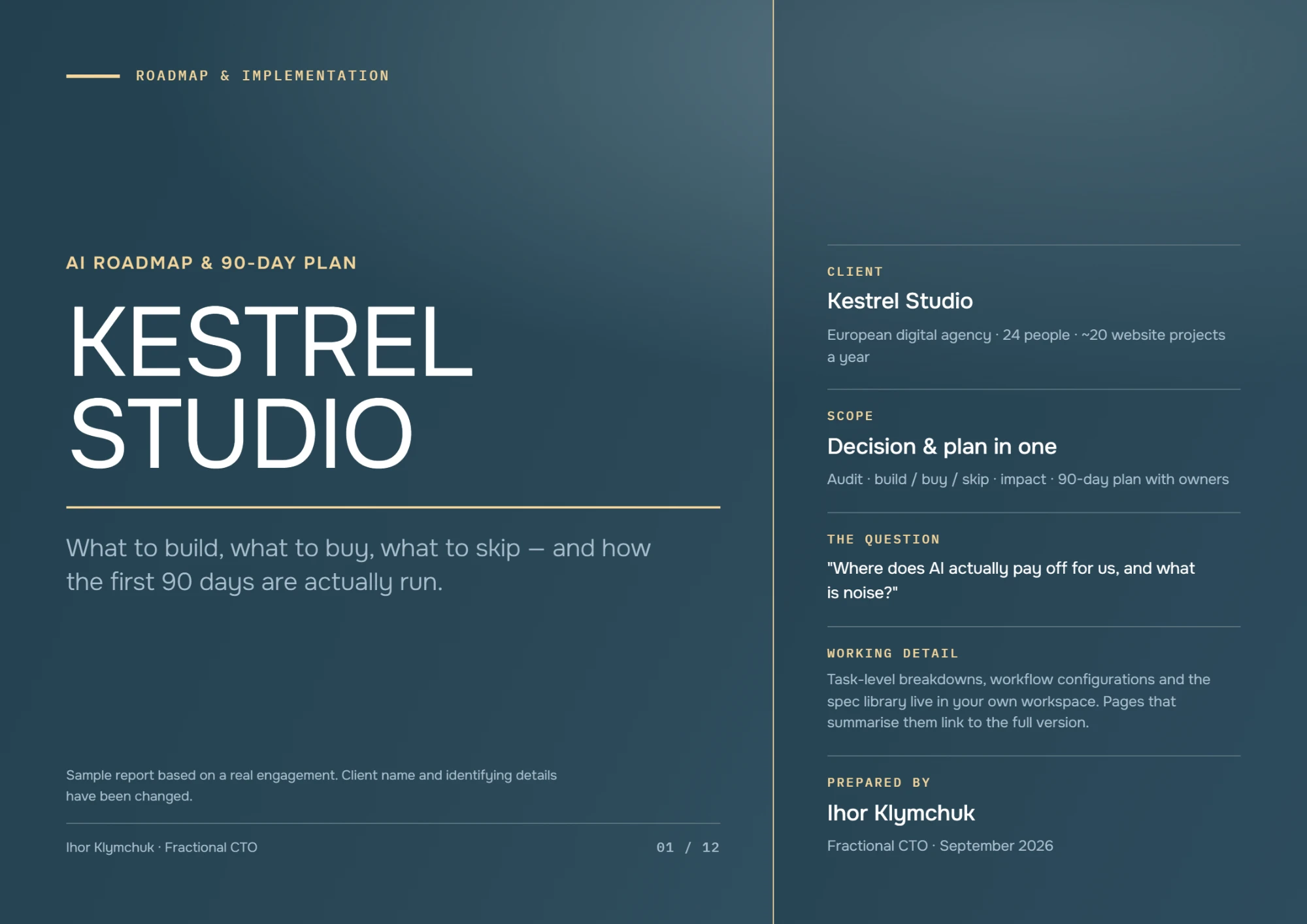The width and height of the screenshot is (1307, 924).
Task: Click the "SCOPE" label
Action: click(x=850, y=416)
